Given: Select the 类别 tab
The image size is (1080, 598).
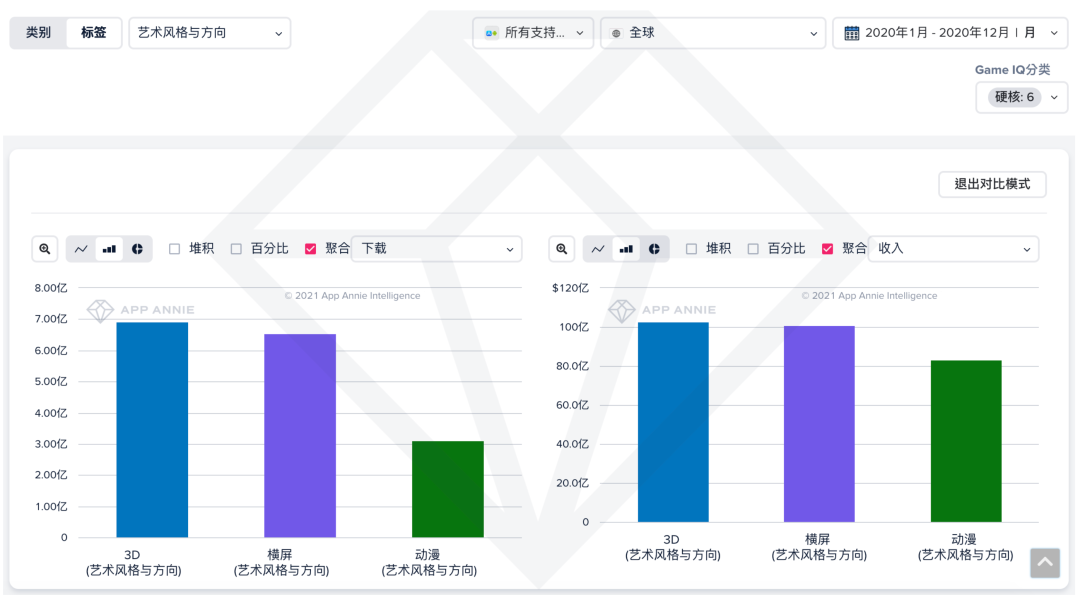Looking at the screenshot, I should click(38, 33).
